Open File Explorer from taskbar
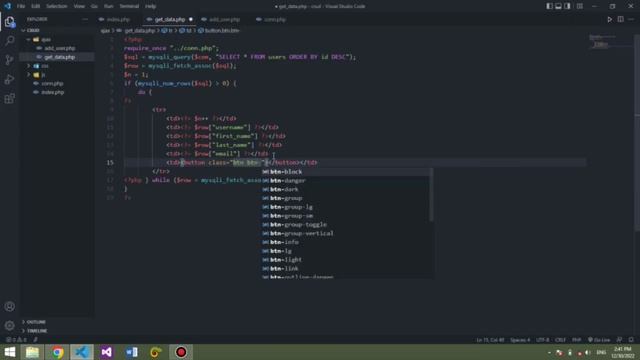This screenshot has height=360, width=640. point(32,352)
